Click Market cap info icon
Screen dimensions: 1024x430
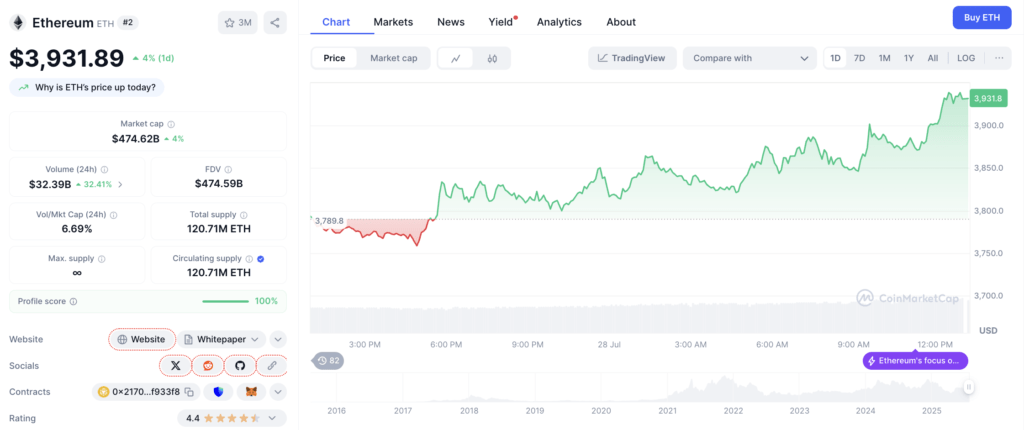tap(171, 124)
